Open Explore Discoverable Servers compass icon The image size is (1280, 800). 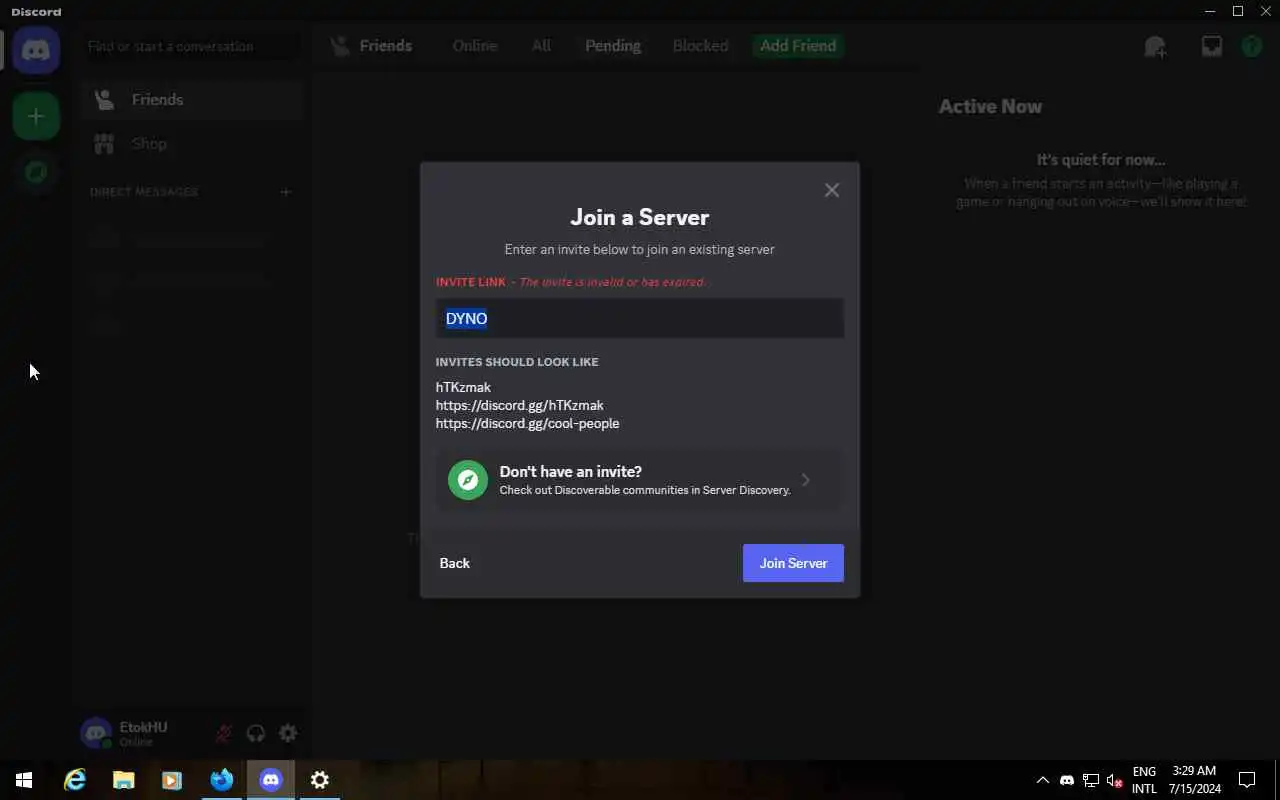click(x=36, y=172)
